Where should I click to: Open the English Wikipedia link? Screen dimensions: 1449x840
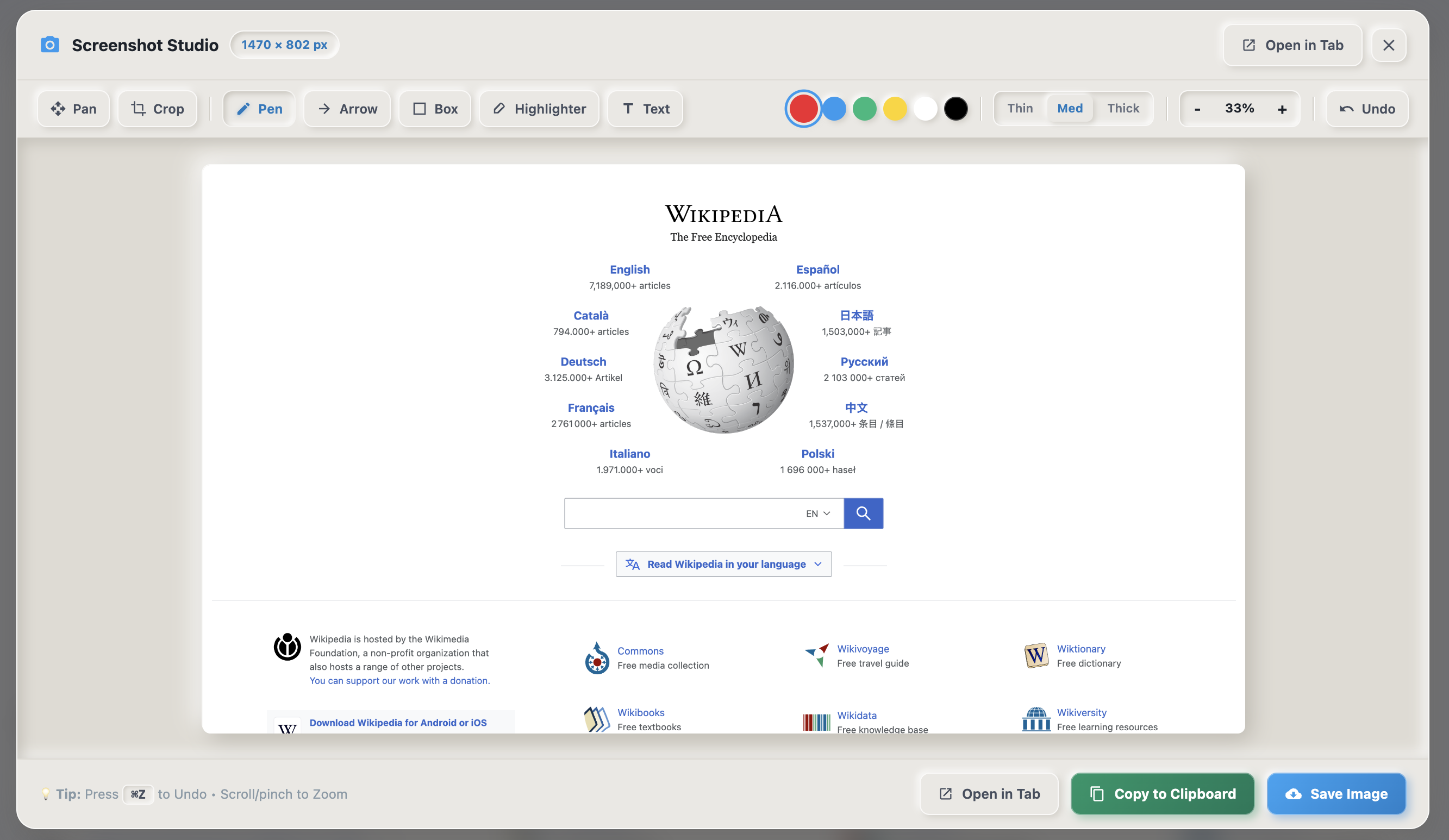pos(629,269)
